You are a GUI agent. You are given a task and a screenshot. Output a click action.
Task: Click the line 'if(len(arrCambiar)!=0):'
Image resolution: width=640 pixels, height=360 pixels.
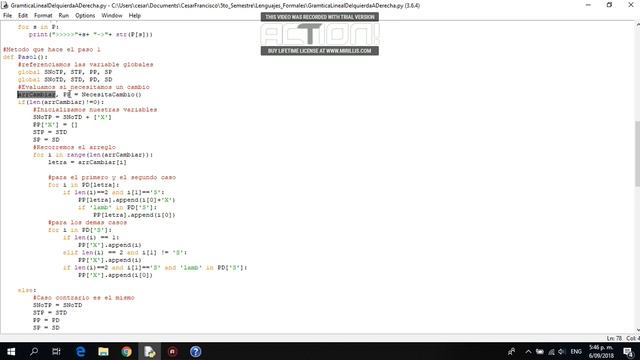click(60, 102)
